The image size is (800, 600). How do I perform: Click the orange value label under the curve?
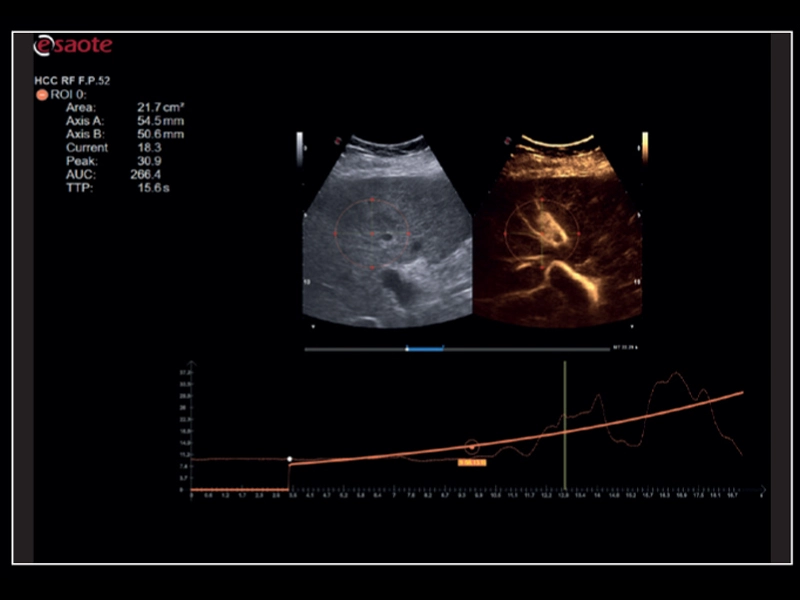coord(471,463)
